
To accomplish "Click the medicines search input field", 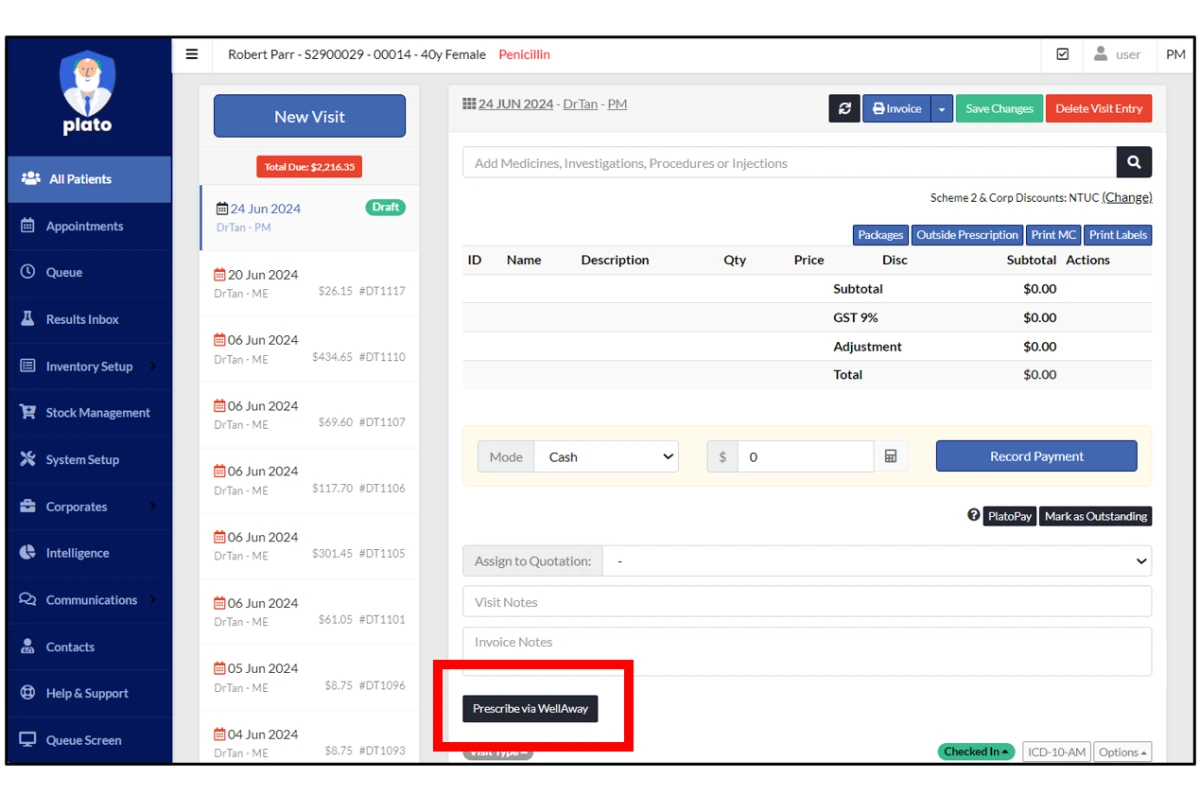I will pos(789,162).
